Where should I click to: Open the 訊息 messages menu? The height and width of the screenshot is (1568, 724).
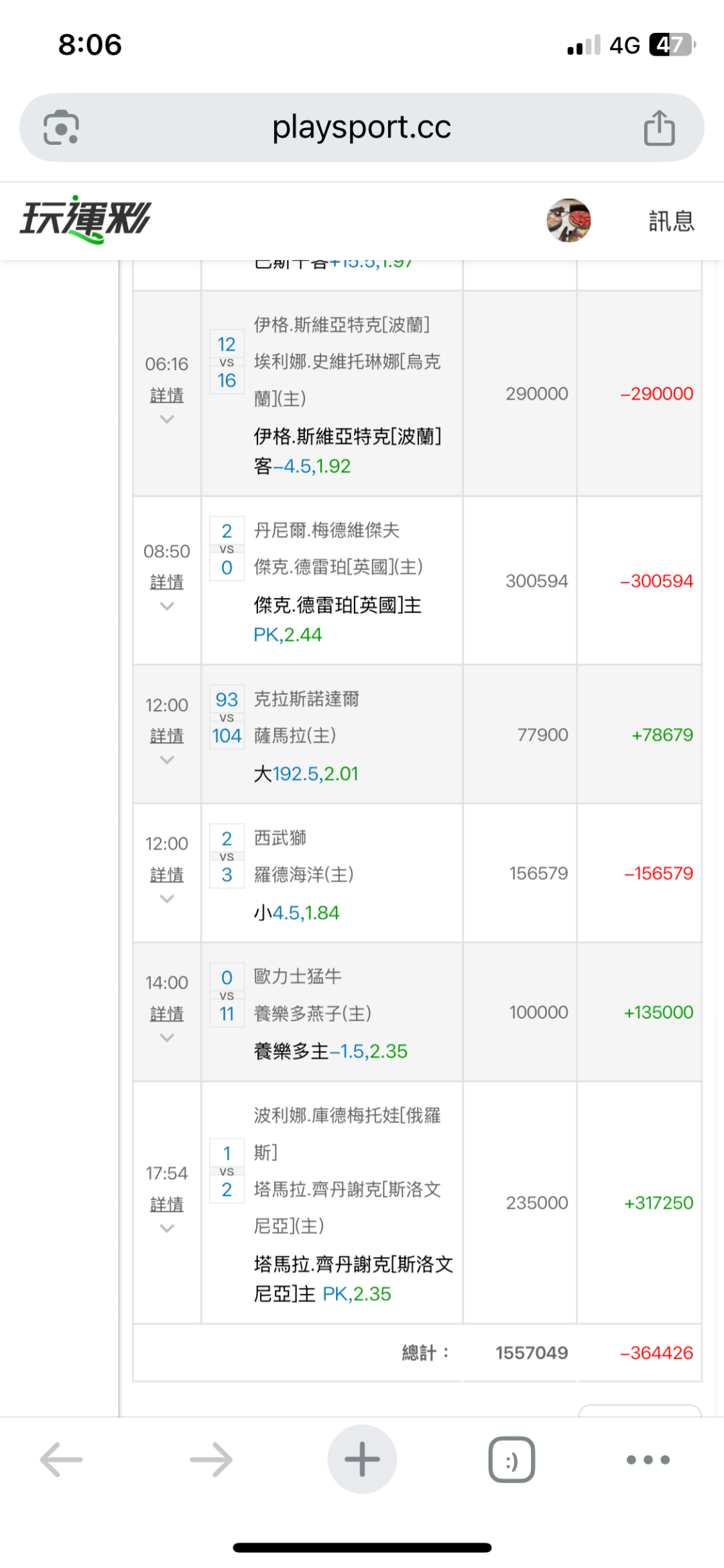tap(671, 221)
